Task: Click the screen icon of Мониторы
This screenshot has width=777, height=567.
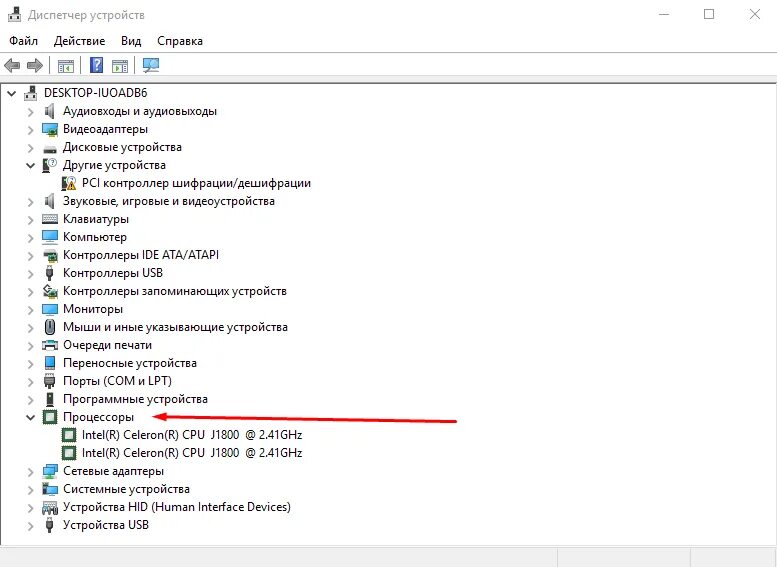Action: 50,309
